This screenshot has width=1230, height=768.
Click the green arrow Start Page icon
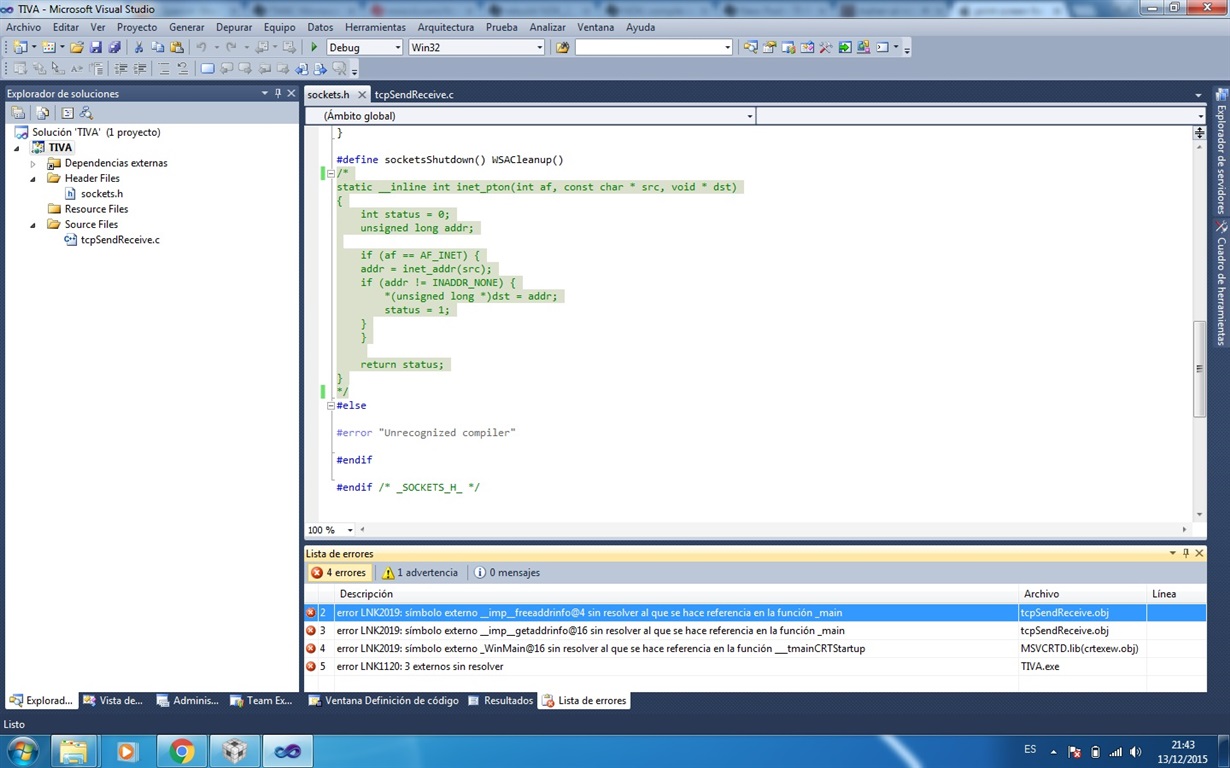[x=845, y=47]
